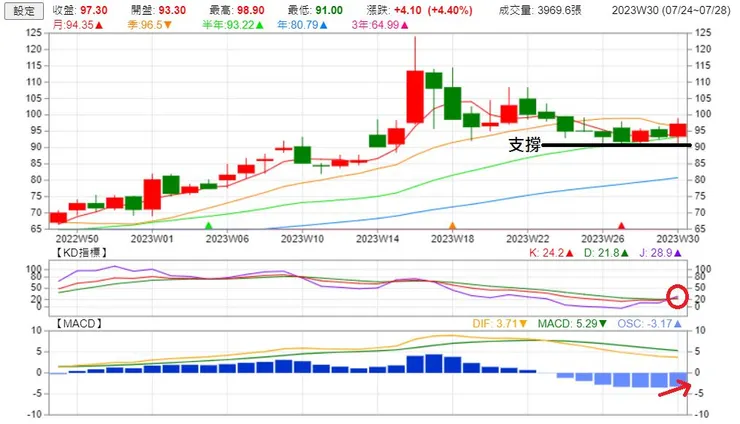Image resolution: width=740 pixels, height=424 pixels.
Task: Click the 2023W06 axis label
Action: point(227,239)
